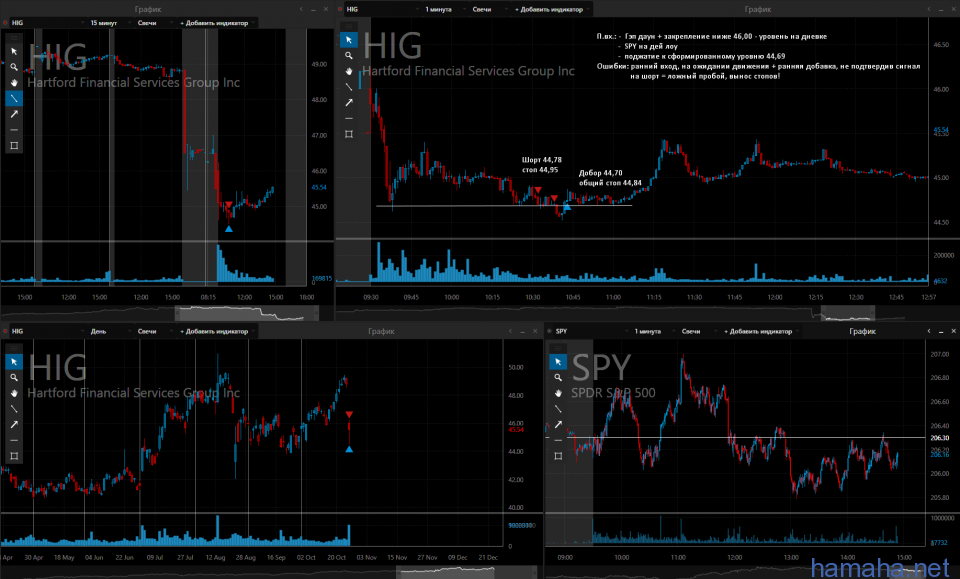Viewport: 960px width, 579px height.
Task: Click the pointer tool in HIG 1-minute chart
Action: [348, 40]
